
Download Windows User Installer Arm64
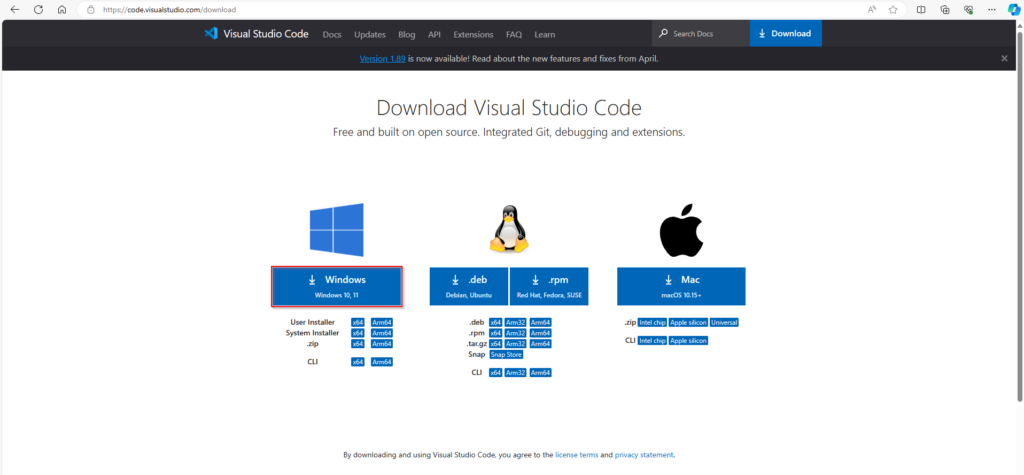click(381, 322)
